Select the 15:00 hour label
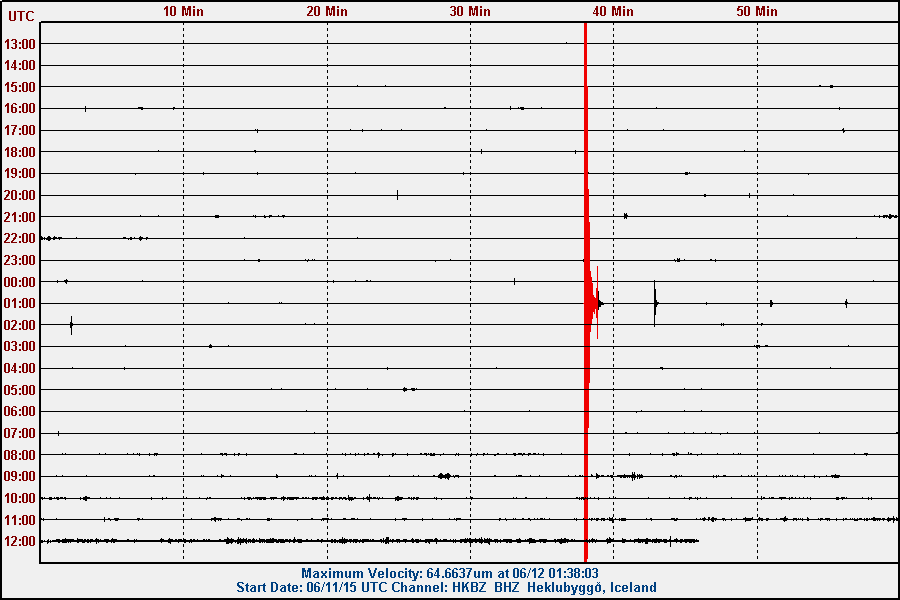The width and height of the screenshot is (900, 600). [x=20, y=87]
